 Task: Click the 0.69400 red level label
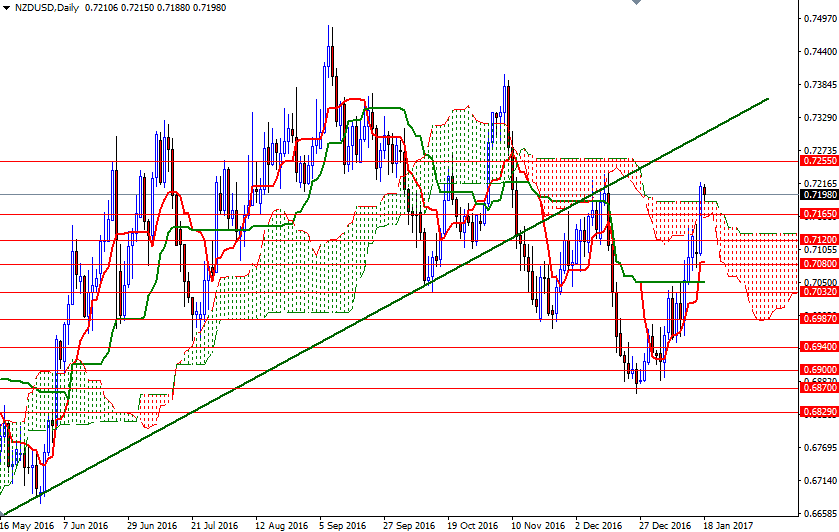819,347
